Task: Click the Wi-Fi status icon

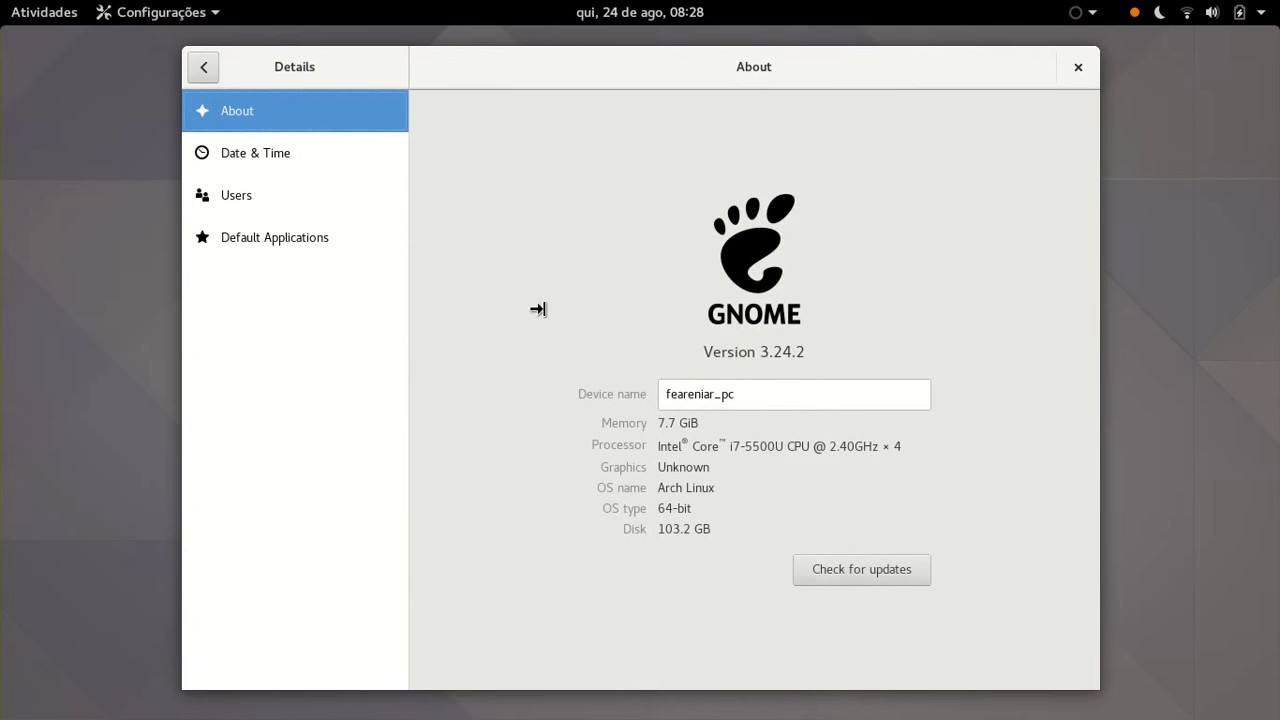Action: tap(1187, 13)
